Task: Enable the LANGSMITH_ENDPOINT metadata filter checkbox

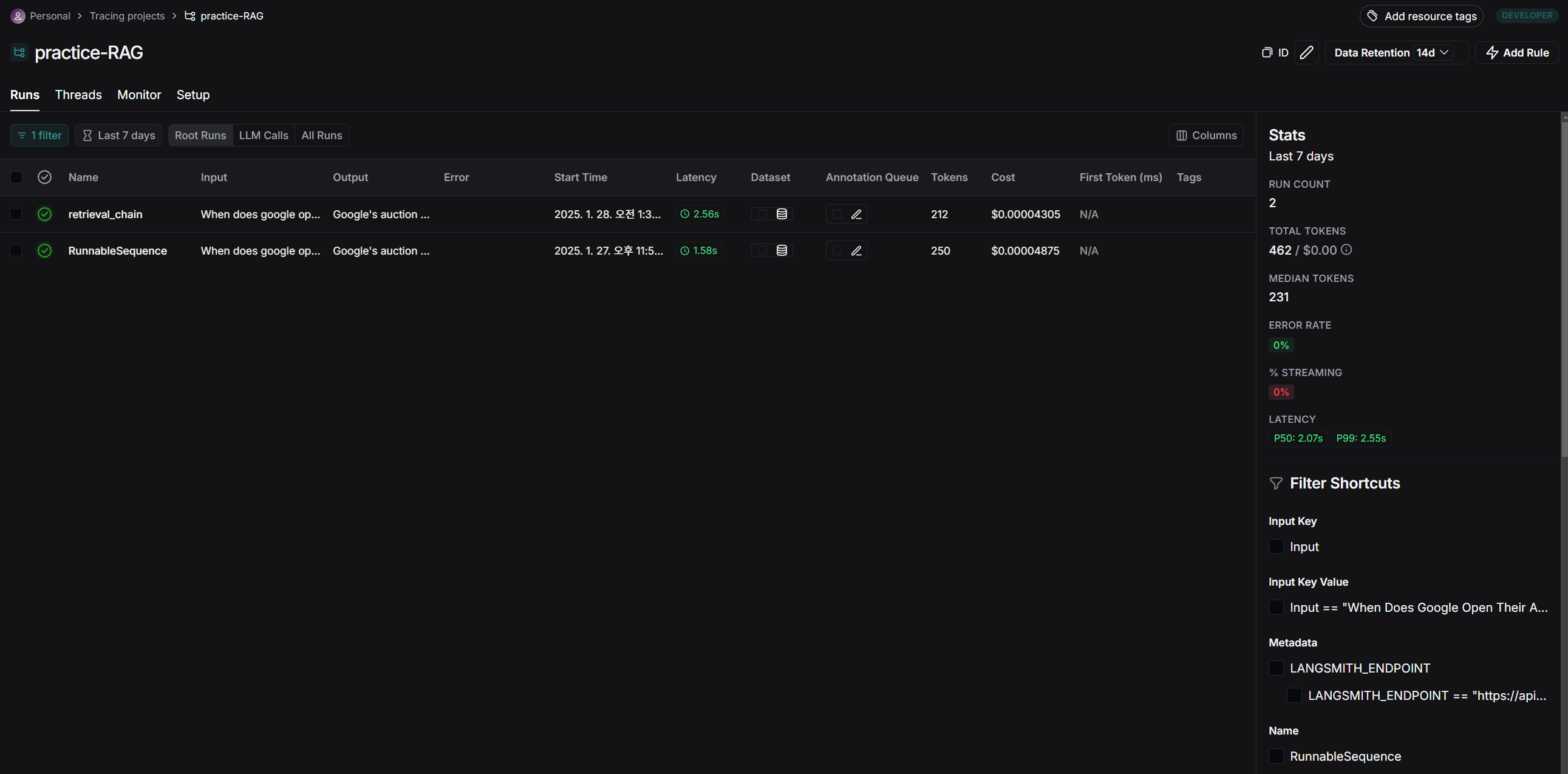Action: tap(1276, 668)
